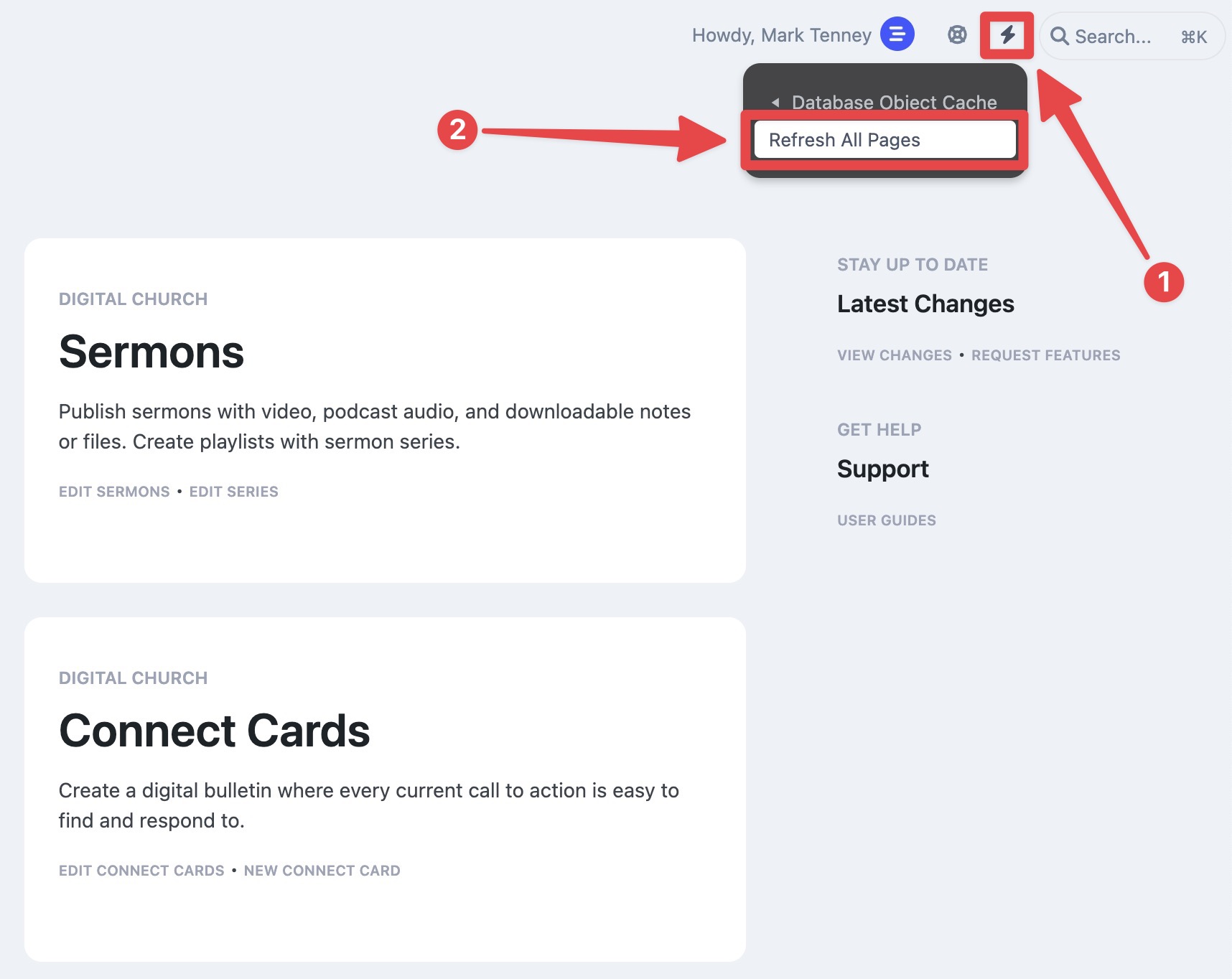Open the Database Object Cache menu entry
This screenshot has height=979, width=1232.
click(894, 102)
